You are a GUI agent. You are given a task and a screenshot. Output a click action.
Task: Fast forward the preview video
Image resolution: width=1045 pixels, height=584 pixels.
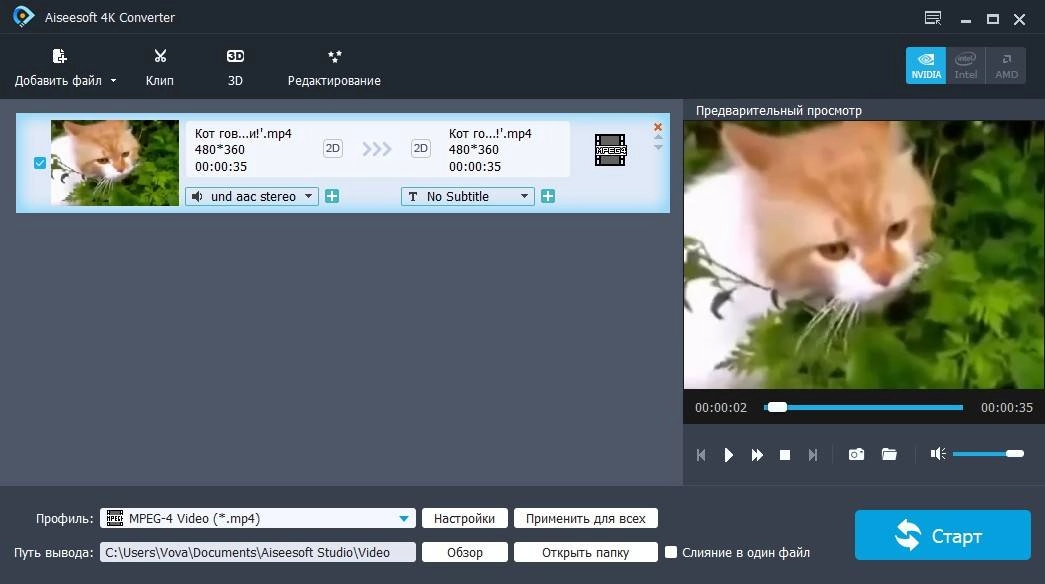pyautogui.click(x=757, y=455)
